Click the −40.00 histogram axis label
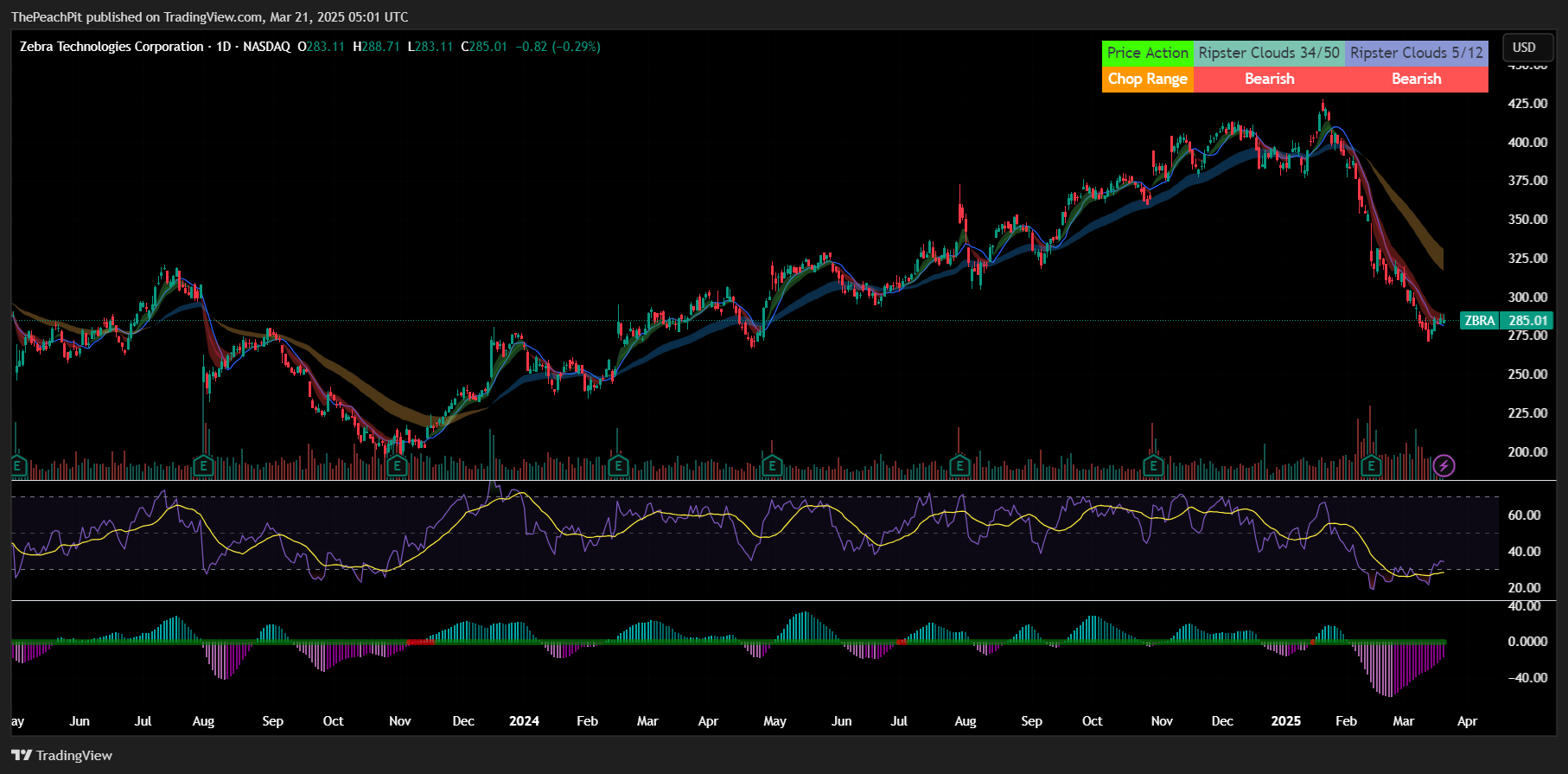Screen dimensions: 1568x774 click(1527, 678)
